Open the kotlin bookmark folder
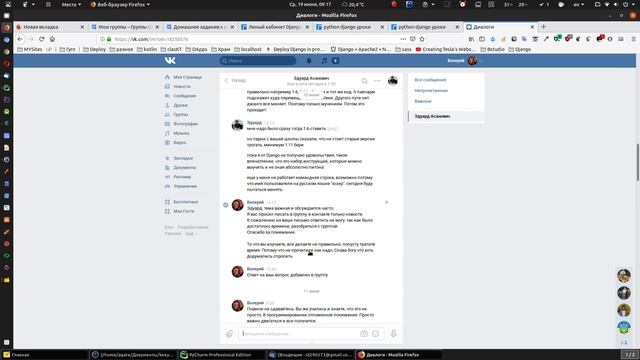Image resolution: width=640 pixels, height=360 pixels. 147,49
